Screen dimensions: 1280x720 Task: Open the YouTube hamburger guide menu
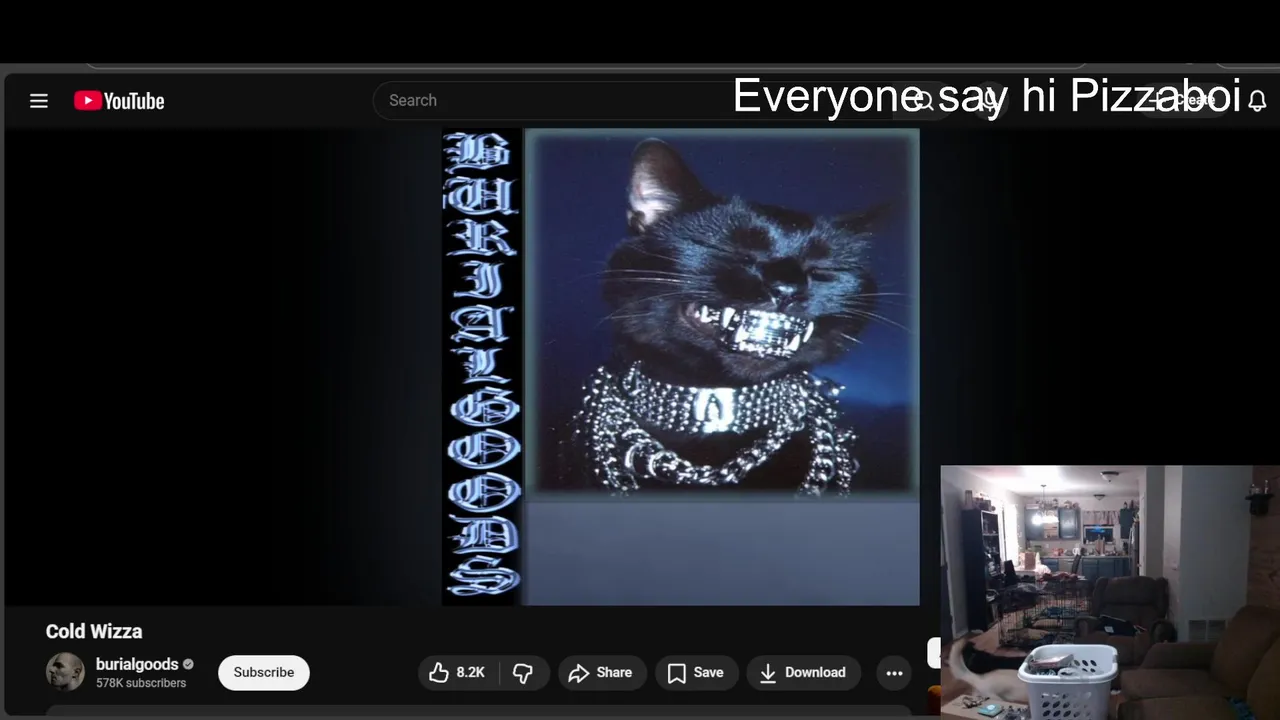(39, 101)
